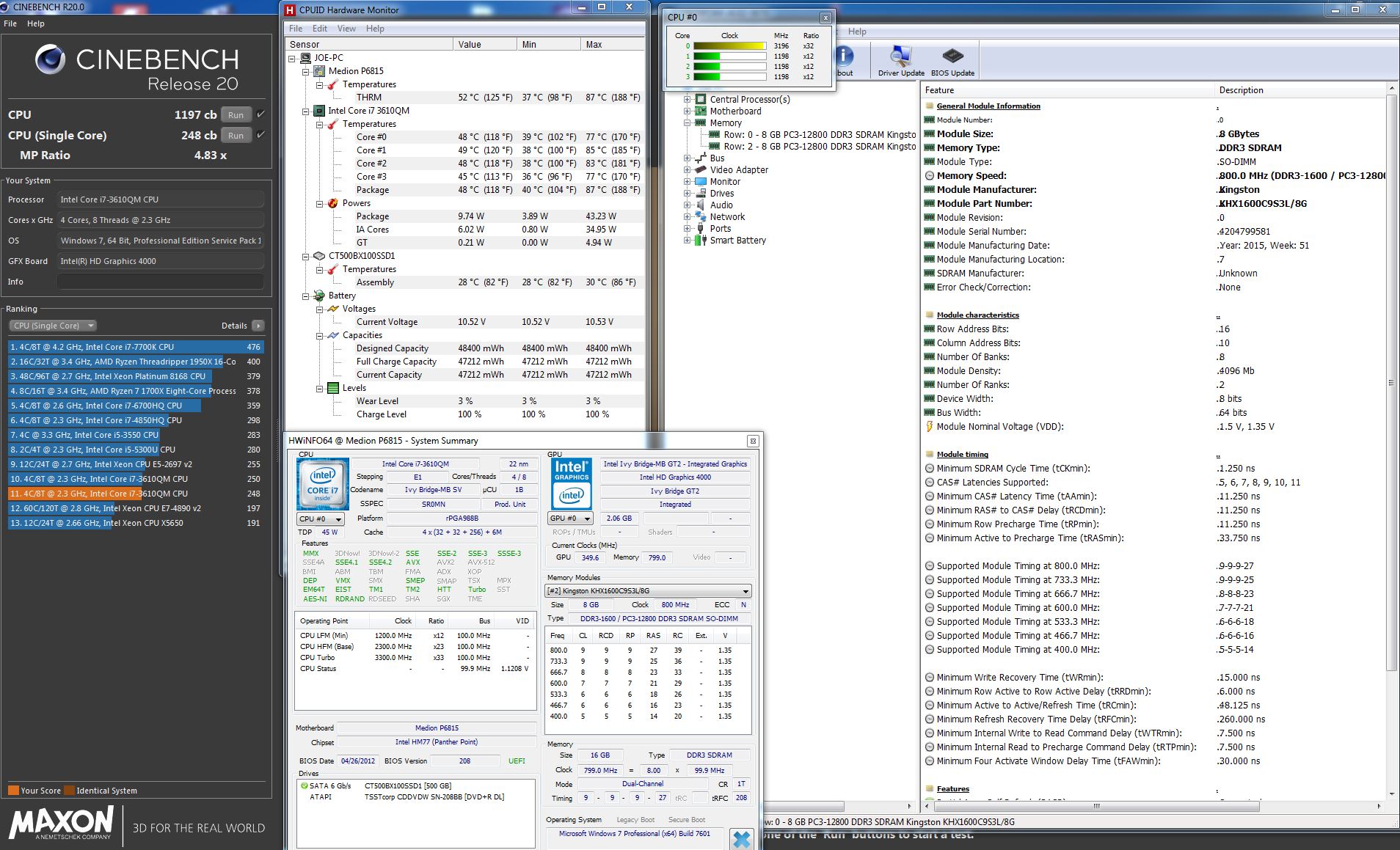This screenshot has width=1400, height=850.
Task: Open the View menu in Hardware Monitor
Action: coord(346,29)
